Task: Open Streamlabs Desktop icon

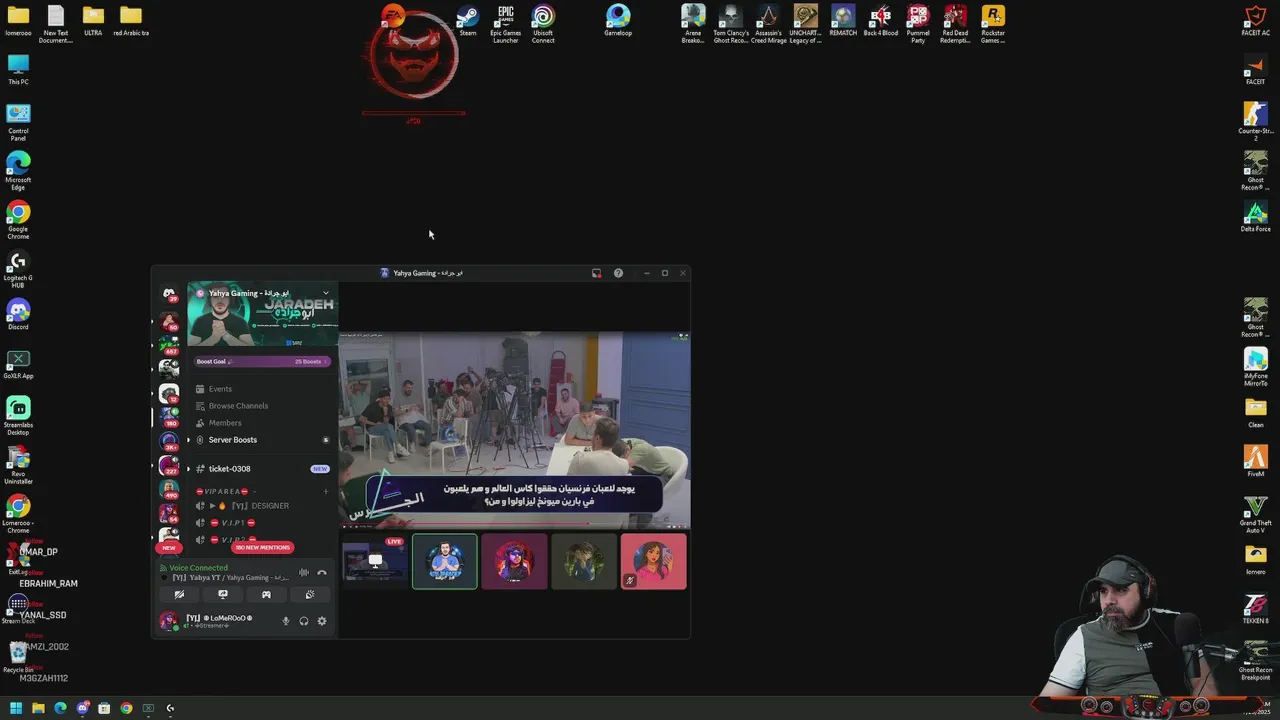Action: [18, 416]
